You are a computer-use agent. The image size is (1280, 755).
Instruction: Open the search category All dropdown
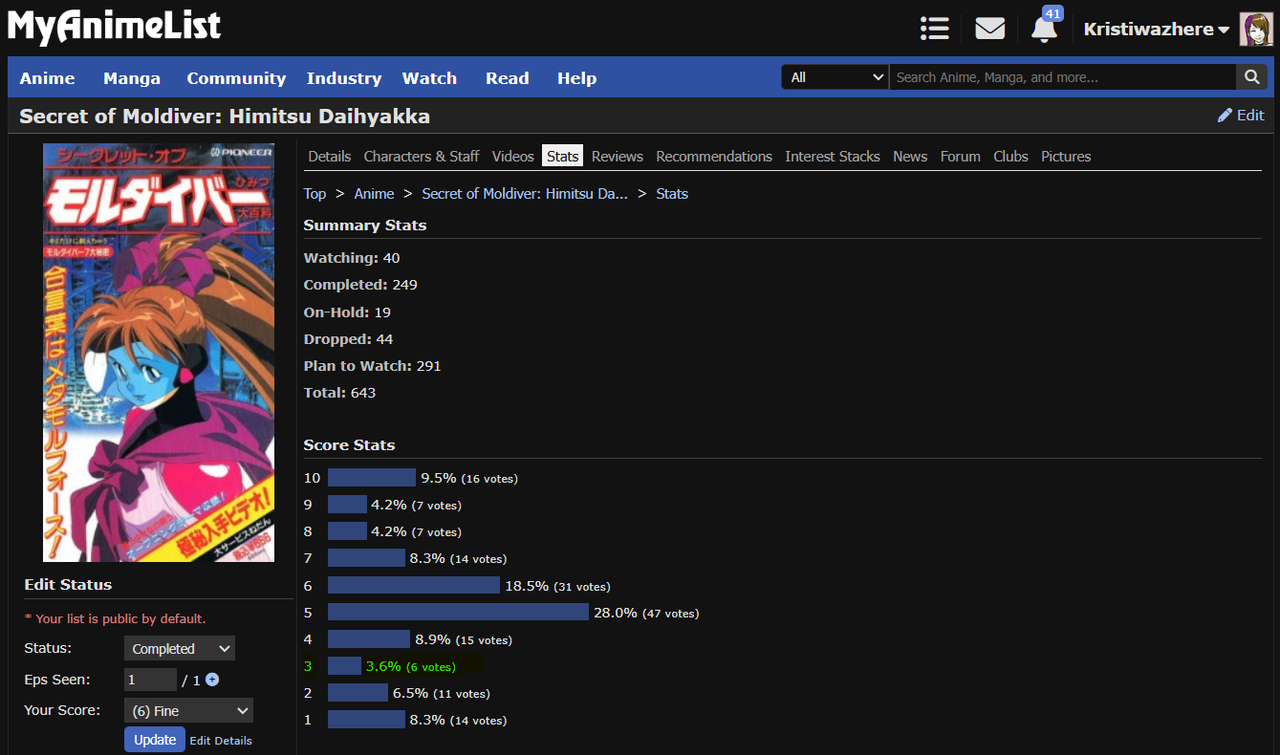(x=835, y=77)
